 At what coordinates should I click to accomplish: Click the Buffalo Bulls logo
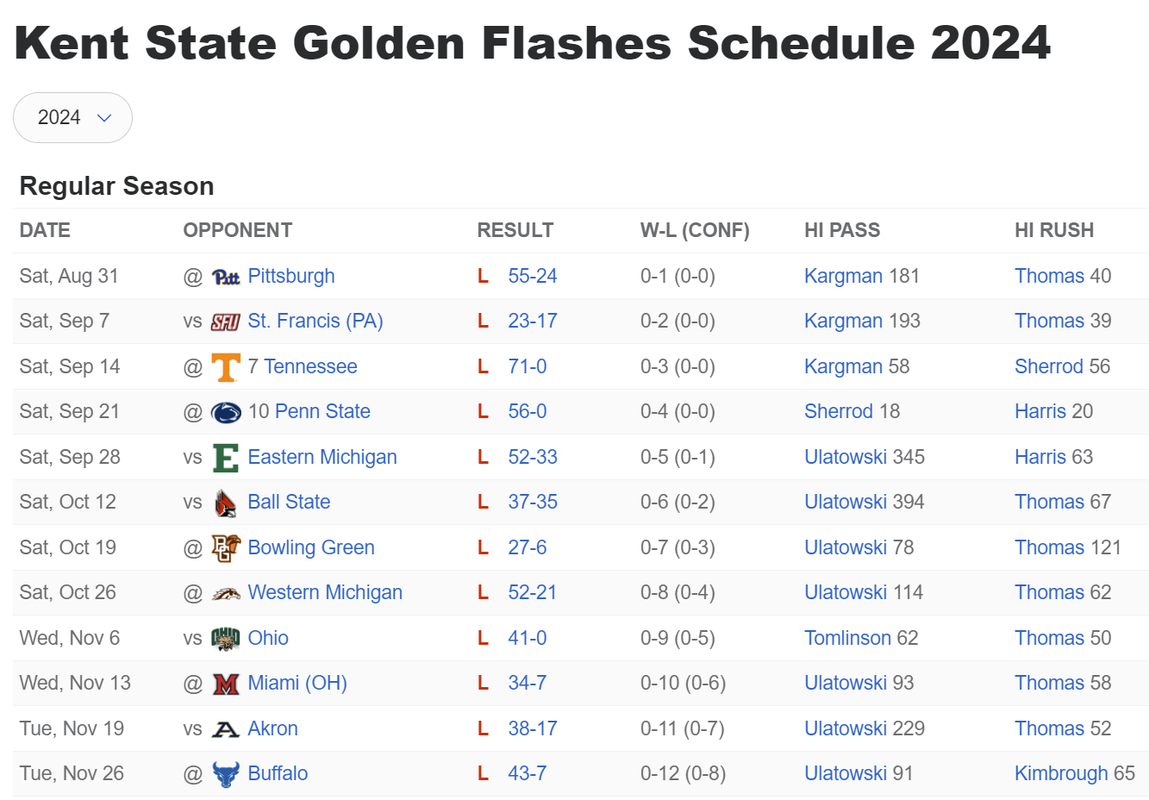pyautogui.click(x=226, y=774)
